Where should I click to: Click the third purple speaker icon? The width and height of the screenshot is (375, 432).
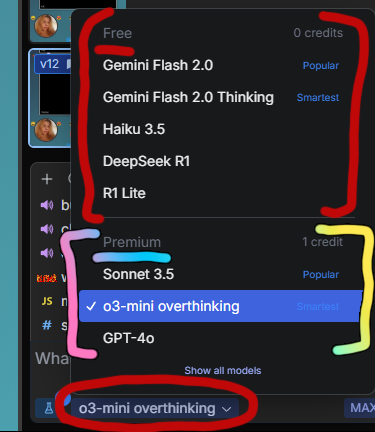click(47, 253)
